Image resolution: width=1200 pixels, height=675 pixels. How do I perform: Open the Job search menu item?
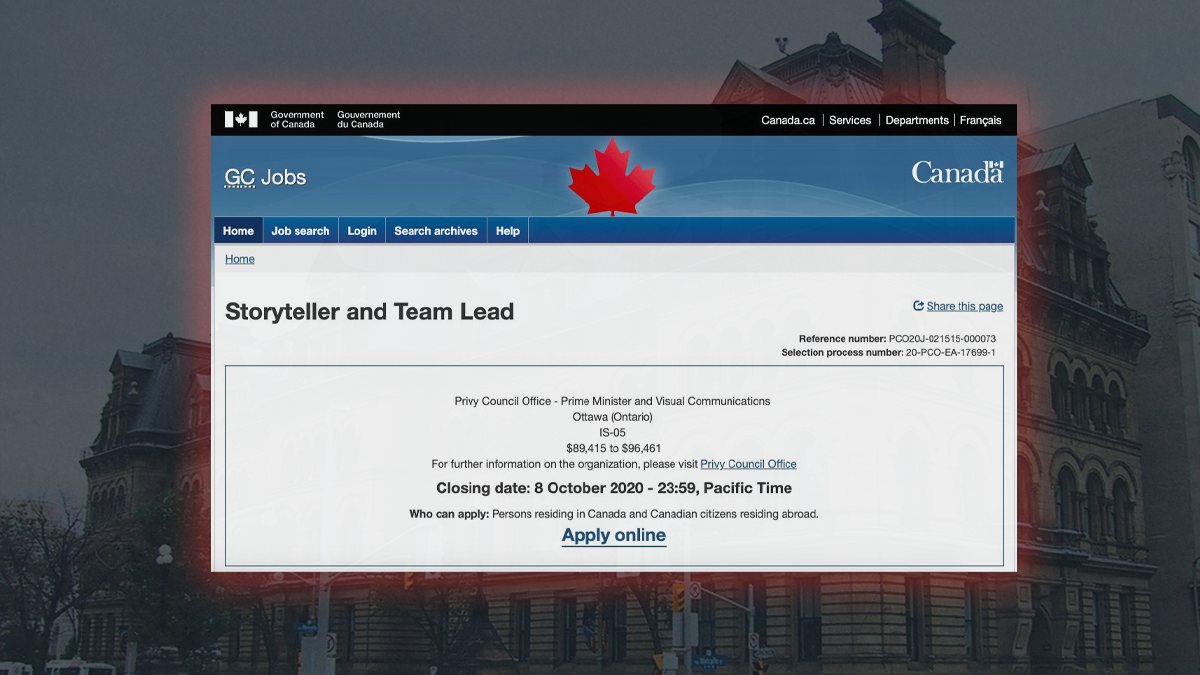click(300, 231)
